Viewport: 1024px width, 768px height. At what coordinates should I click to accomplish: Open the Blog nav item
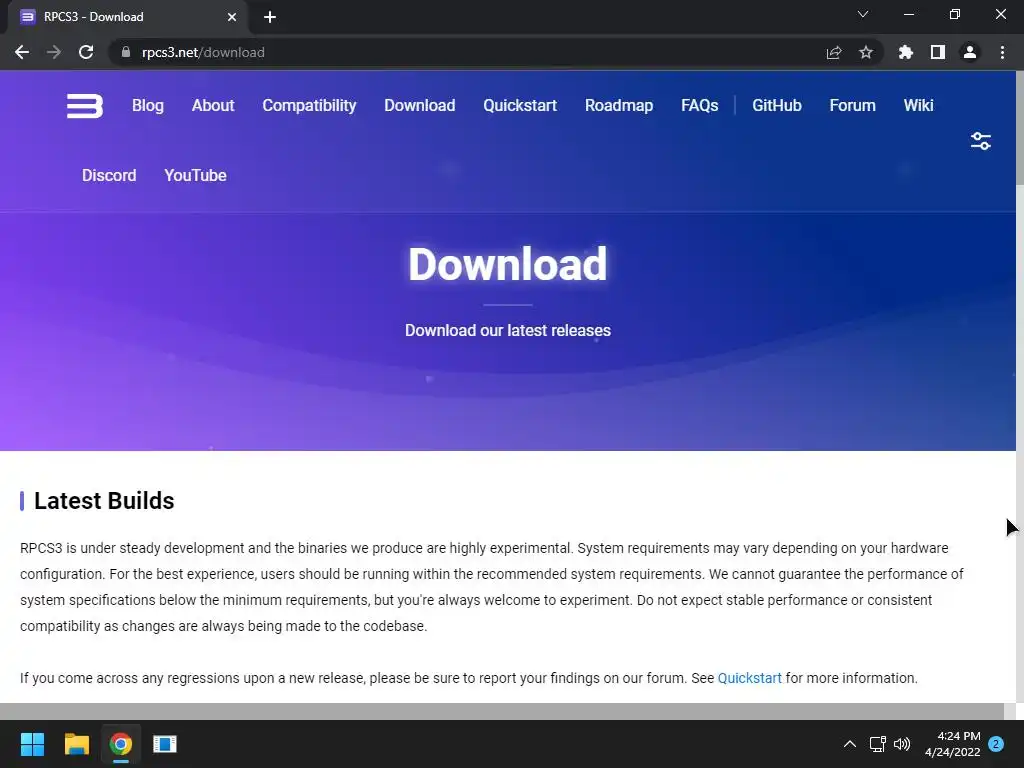148,106
